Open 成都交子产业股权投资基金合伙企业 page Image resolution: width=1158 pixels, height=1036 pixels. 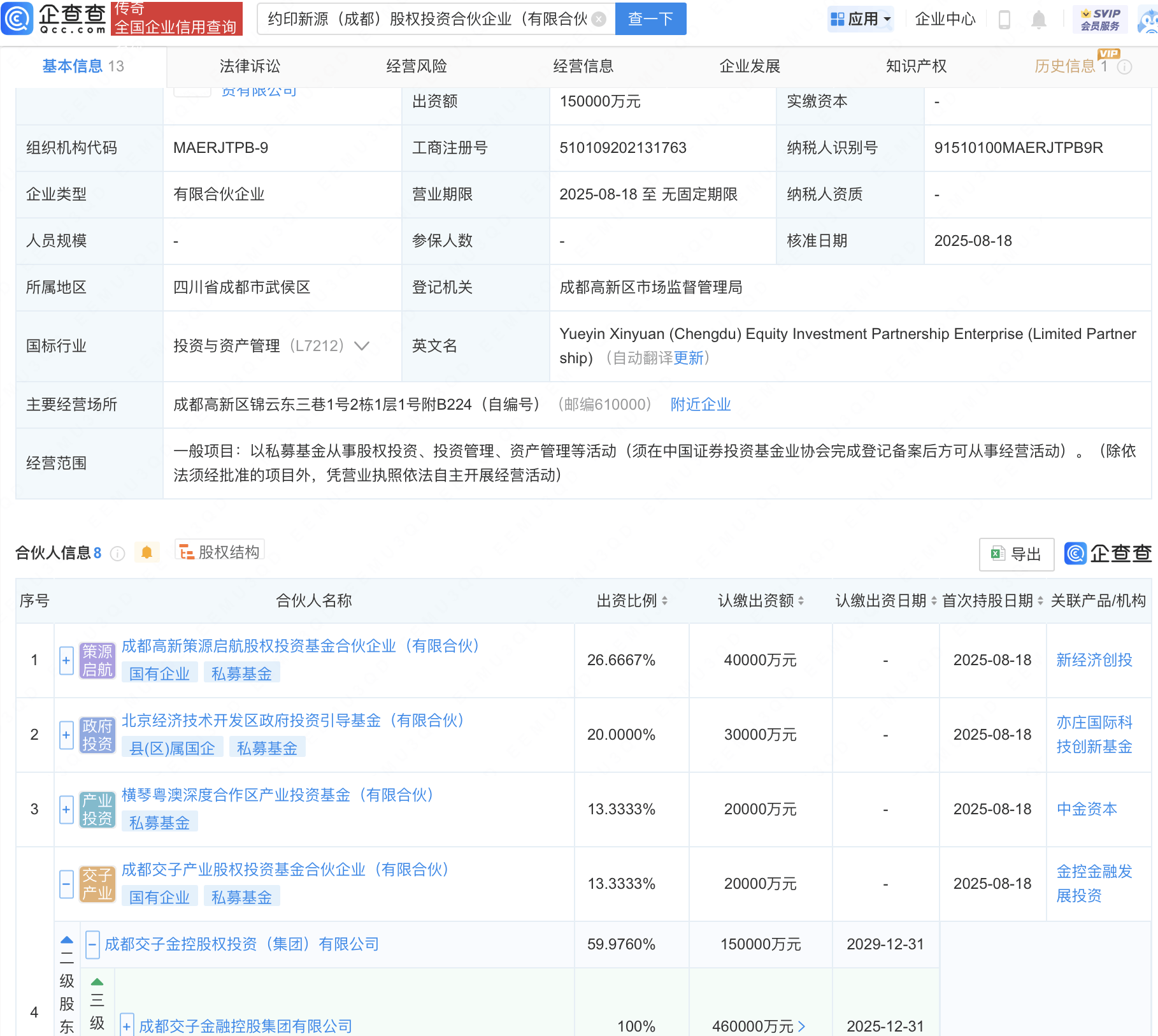(x=285, y=870)
